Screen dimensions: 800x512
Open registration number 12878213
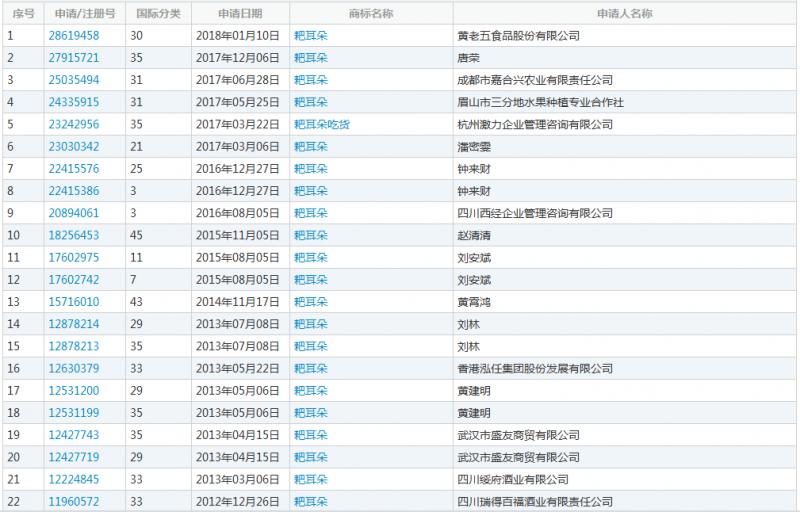click(73, 346)
